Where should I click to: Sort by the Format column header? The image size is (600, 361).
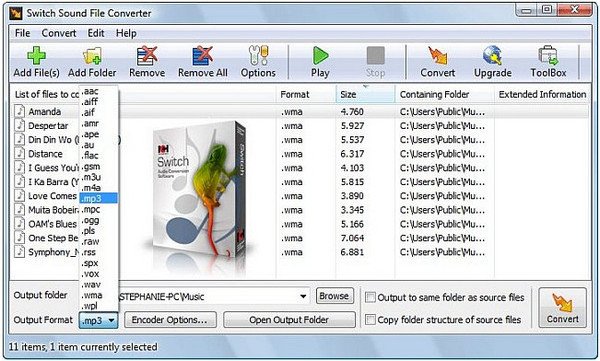[x=305, y=94]
